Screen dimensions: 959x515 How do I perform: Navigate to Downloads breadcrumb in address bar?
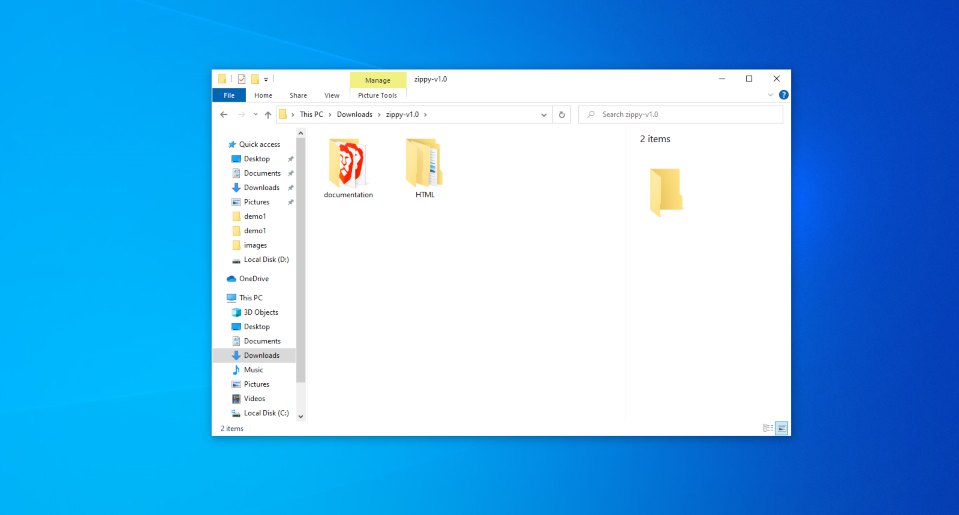[355, 114]
